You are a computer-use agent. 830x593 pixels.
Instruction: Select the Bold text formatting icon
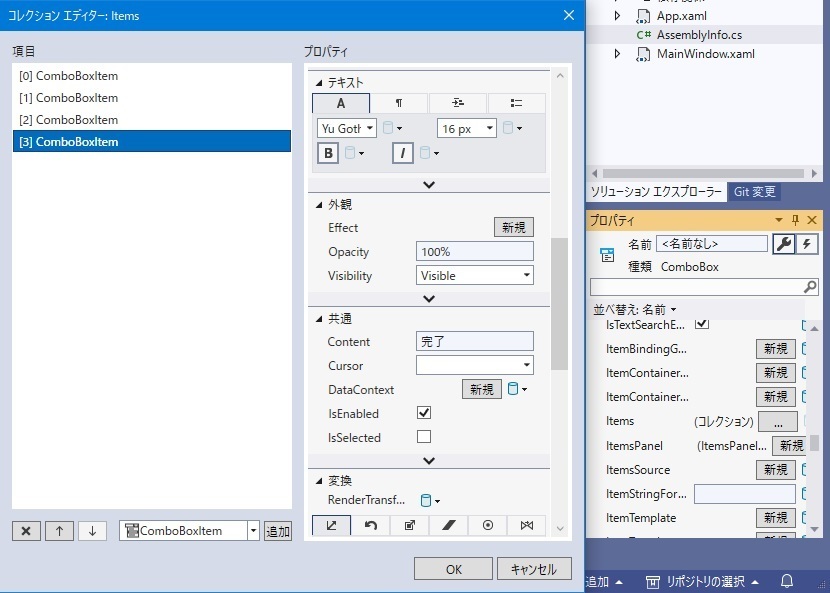[328, 152]
